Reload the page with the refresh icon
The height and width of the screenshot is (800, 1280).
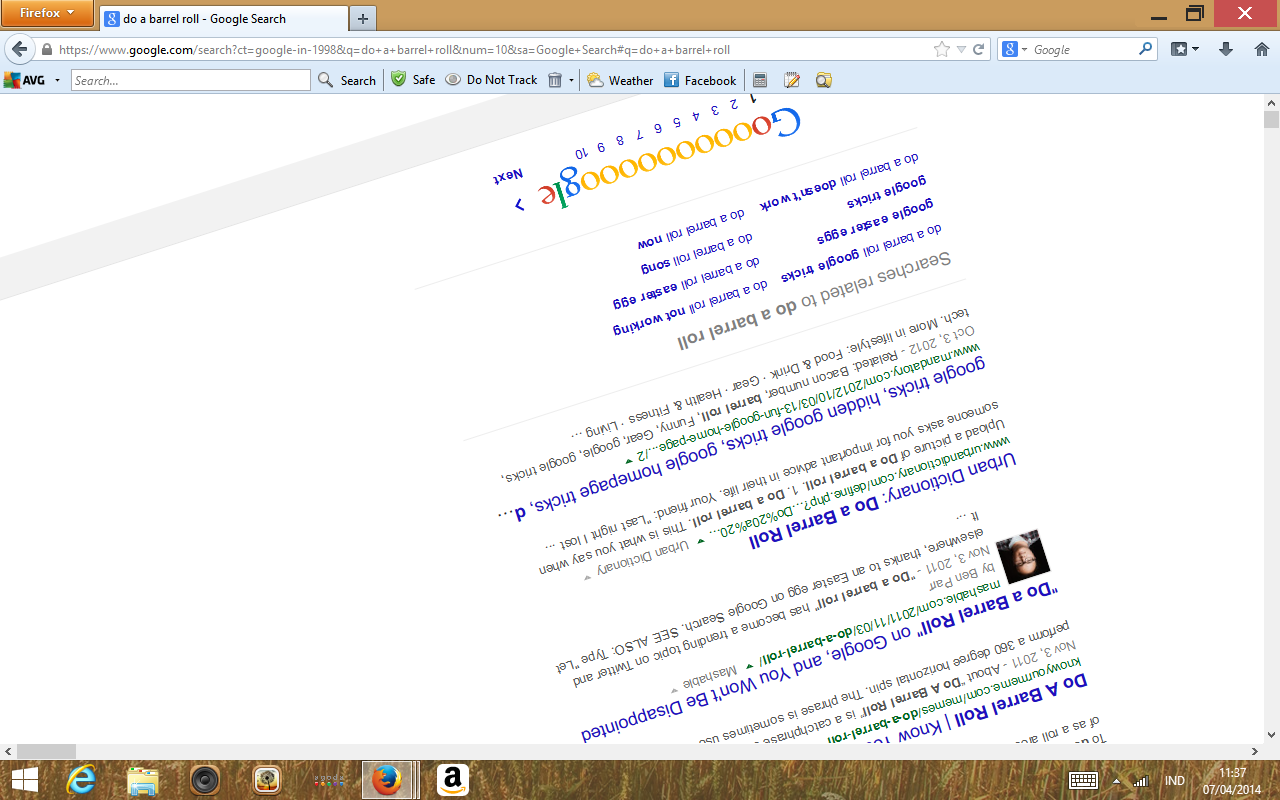pos(979,49)
